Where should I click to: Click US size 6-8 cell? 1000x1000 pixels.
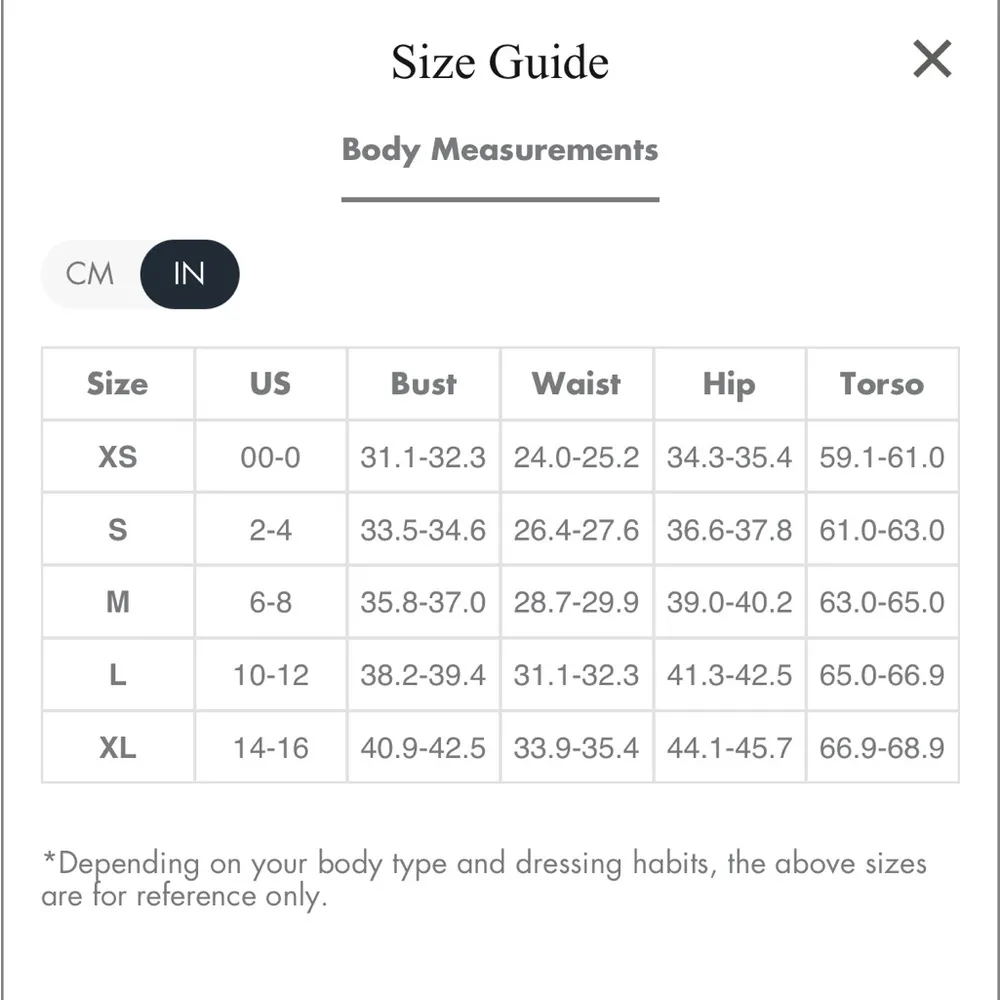[x=270, y=602]
